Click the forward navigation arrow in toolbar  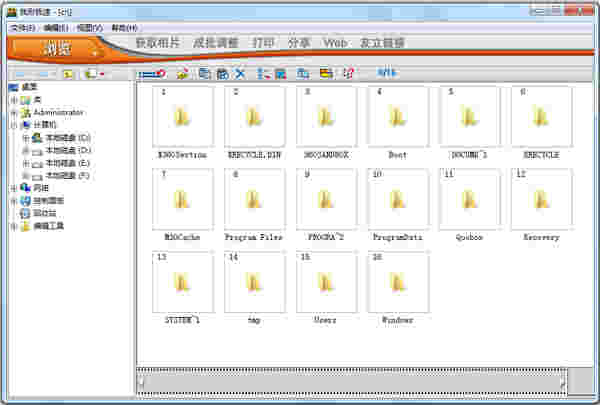(44, 73)
